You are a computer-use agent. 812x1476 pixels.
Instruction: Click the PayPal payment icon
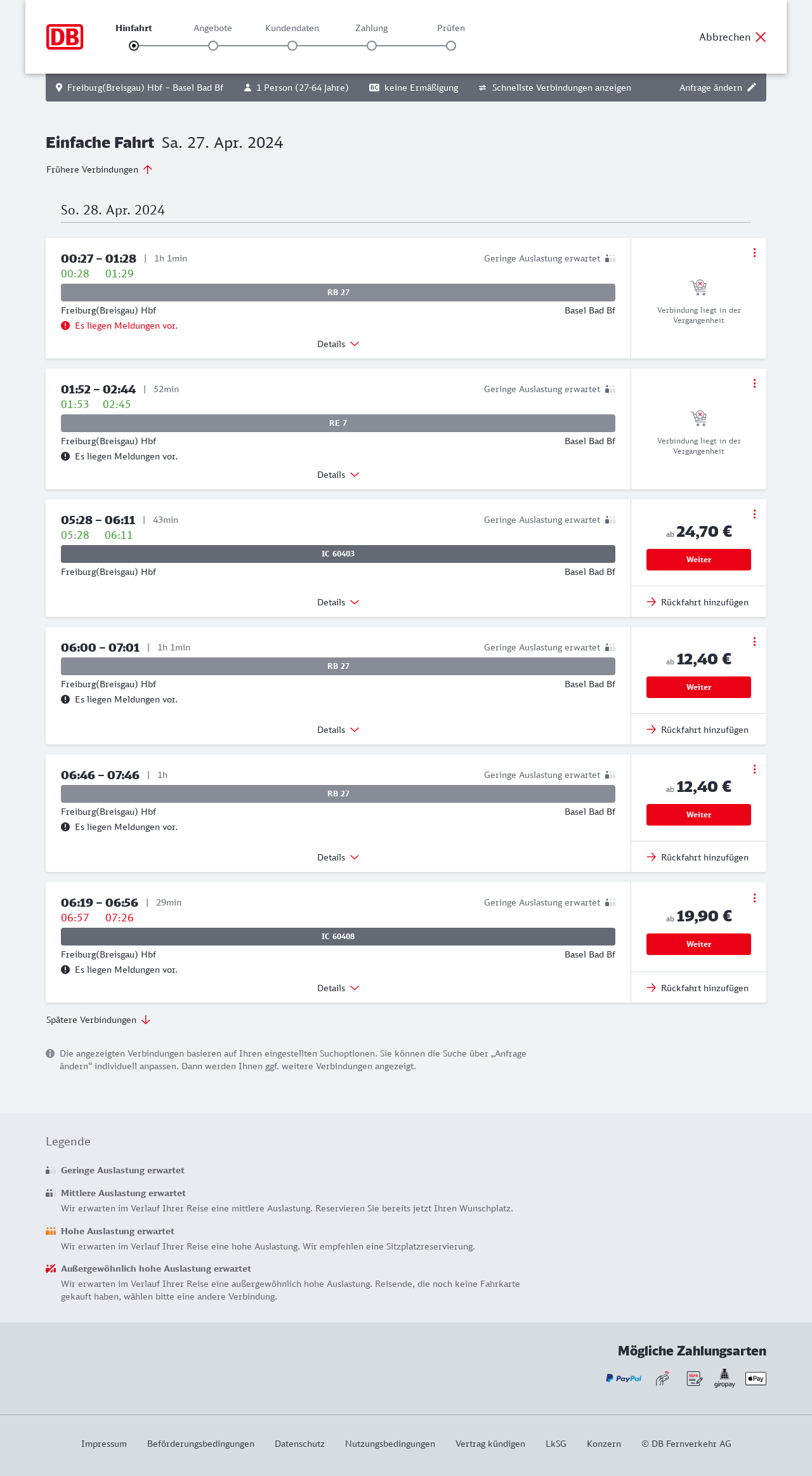(x=623, y=1378)
